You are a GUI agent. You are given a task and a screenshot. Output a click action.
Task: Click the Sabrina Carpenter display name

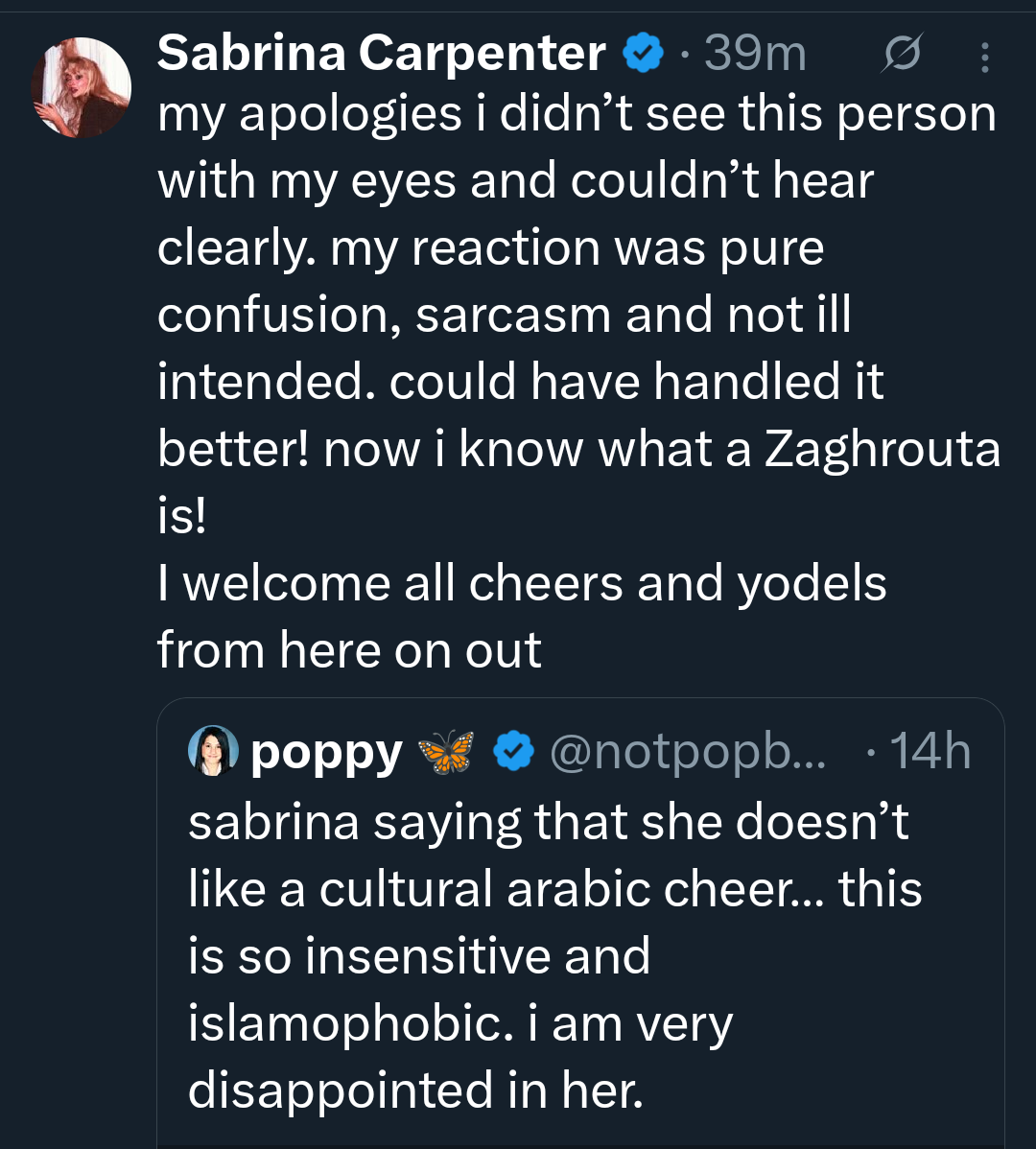pos(382,53)
